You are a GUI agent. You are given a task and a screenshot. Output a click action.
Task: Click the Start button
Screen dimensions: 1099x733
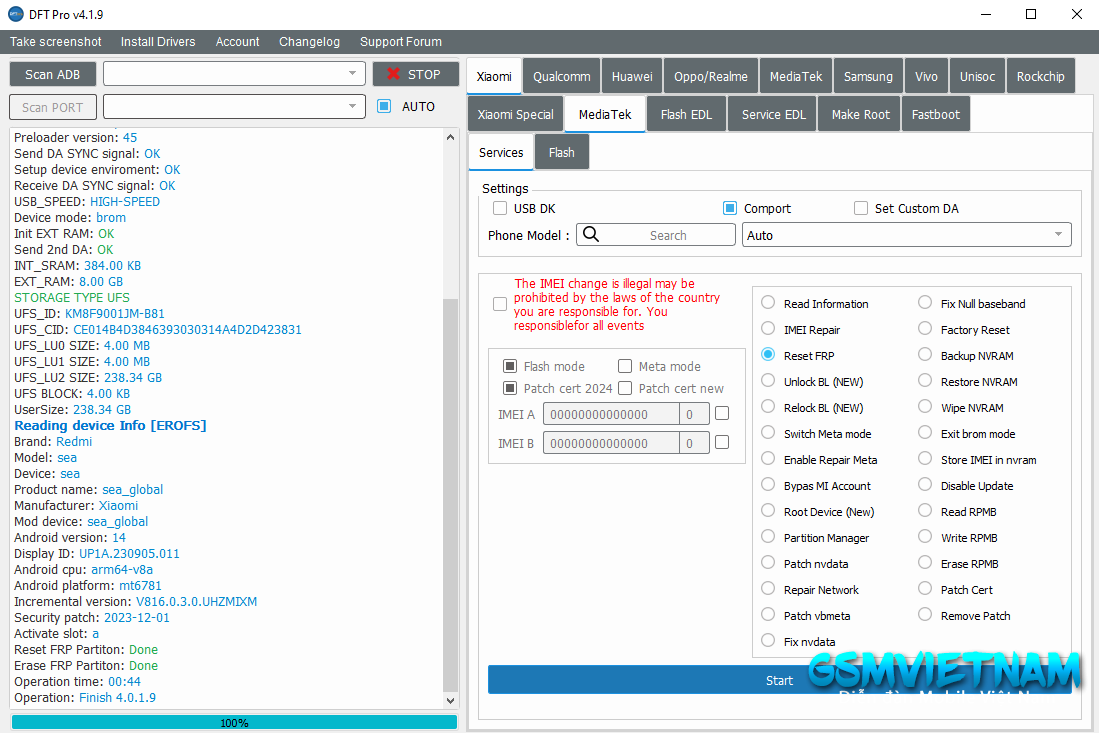[x=779, y=680]
